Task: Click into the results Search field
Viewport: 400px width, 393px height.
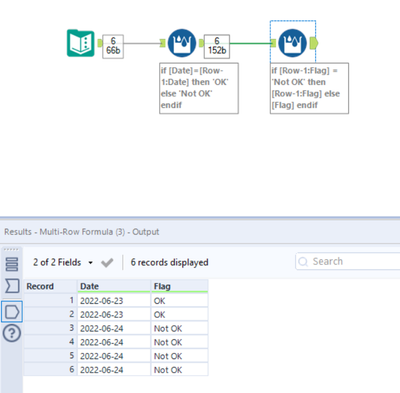Action: (348, 261)
